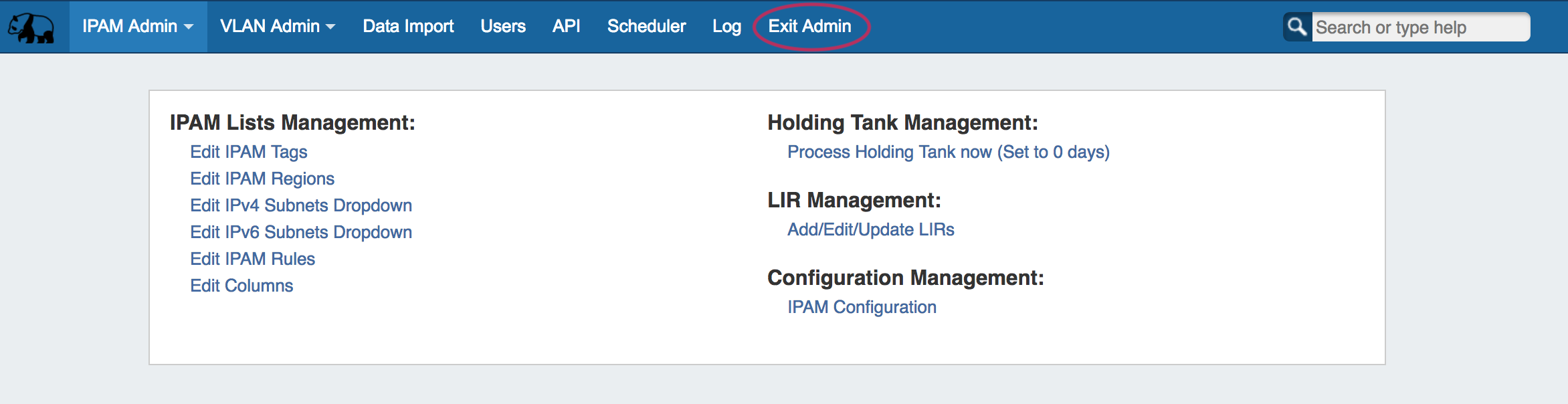
Task: Click Process Holding Tank now link
Action: tap(948, 152)
